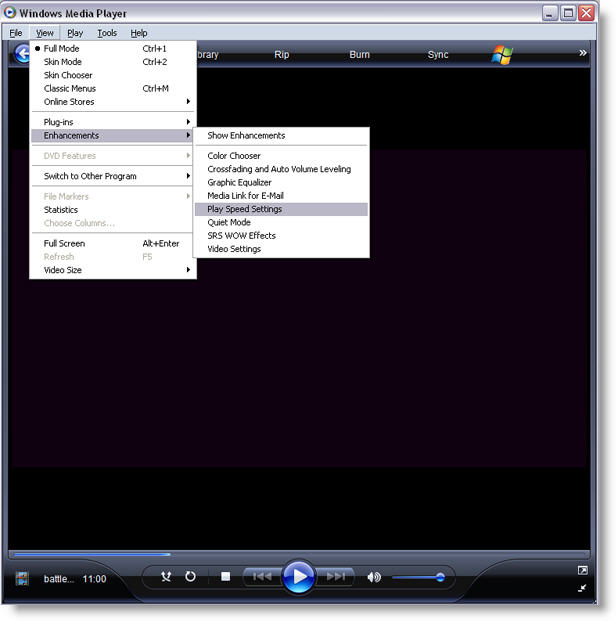The width and height of the screenshot is (616, 621).
Task: Open Graphic Equalizer
Action: (x=282, y=182)
